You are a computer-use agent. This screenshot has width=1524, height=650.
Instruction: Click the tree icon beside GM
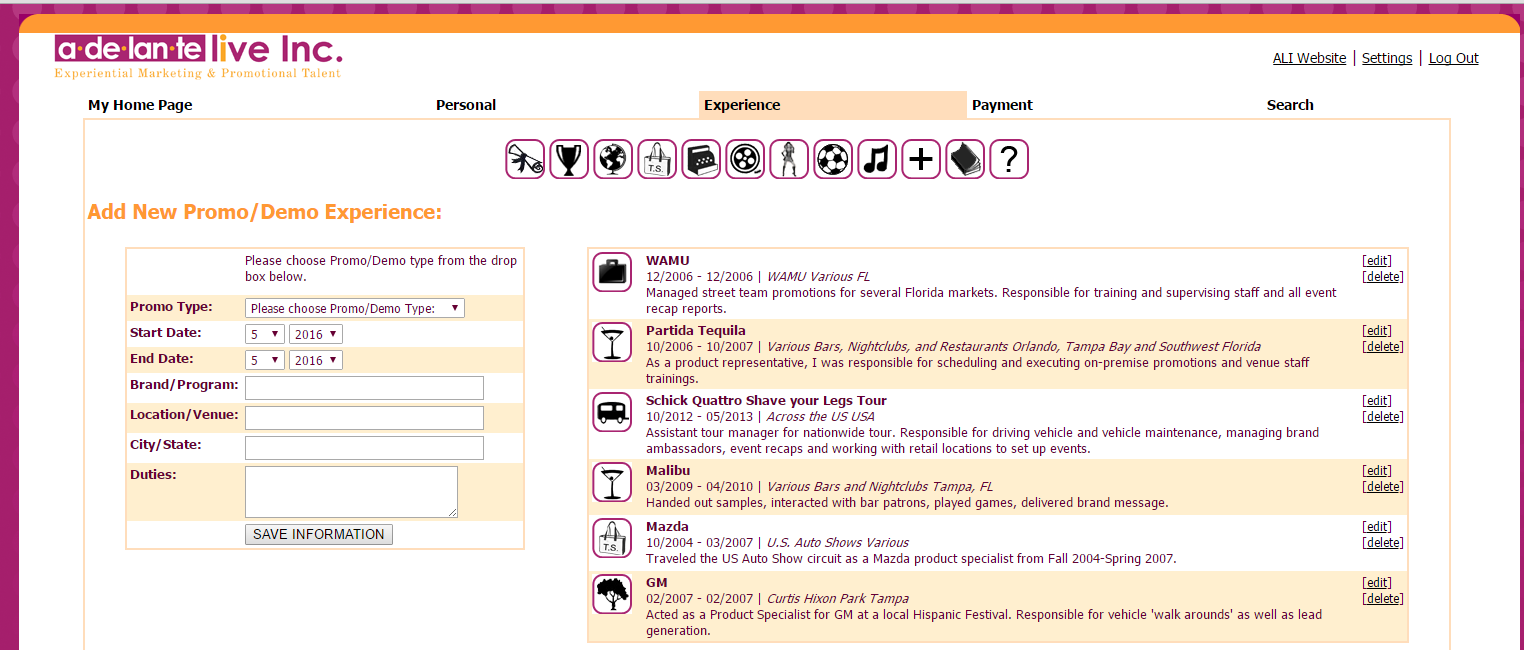click(x=612, y=594)
